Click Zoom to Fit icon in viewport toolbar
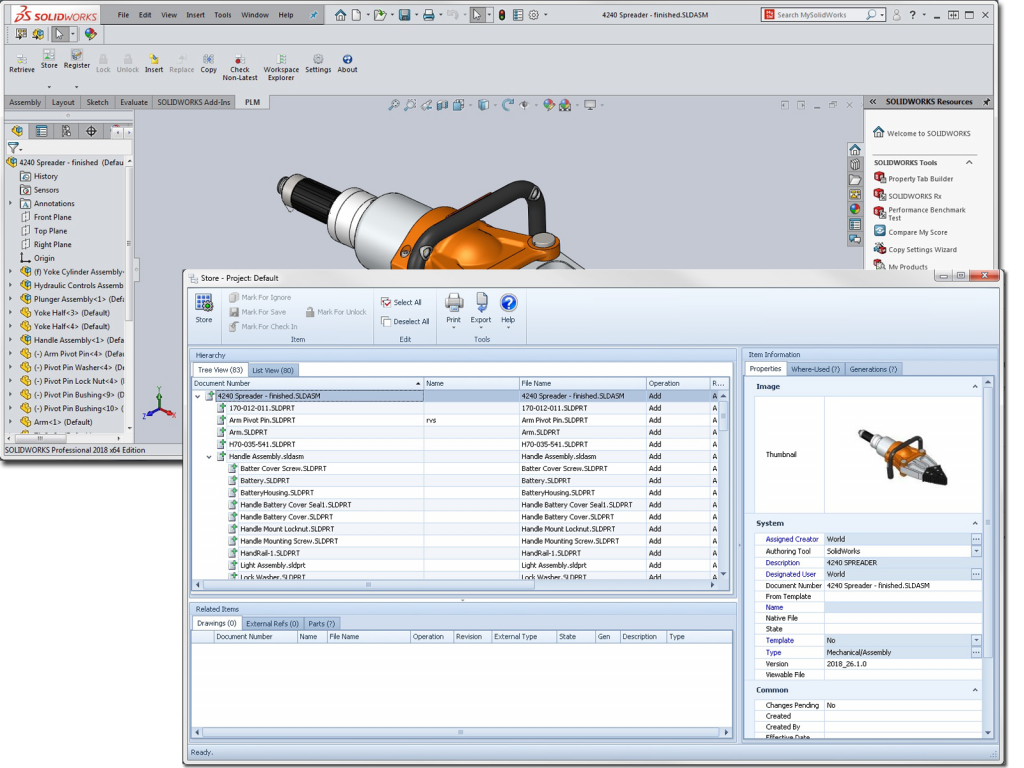The height and width of the screenshot is (768, 1024). 394,104
